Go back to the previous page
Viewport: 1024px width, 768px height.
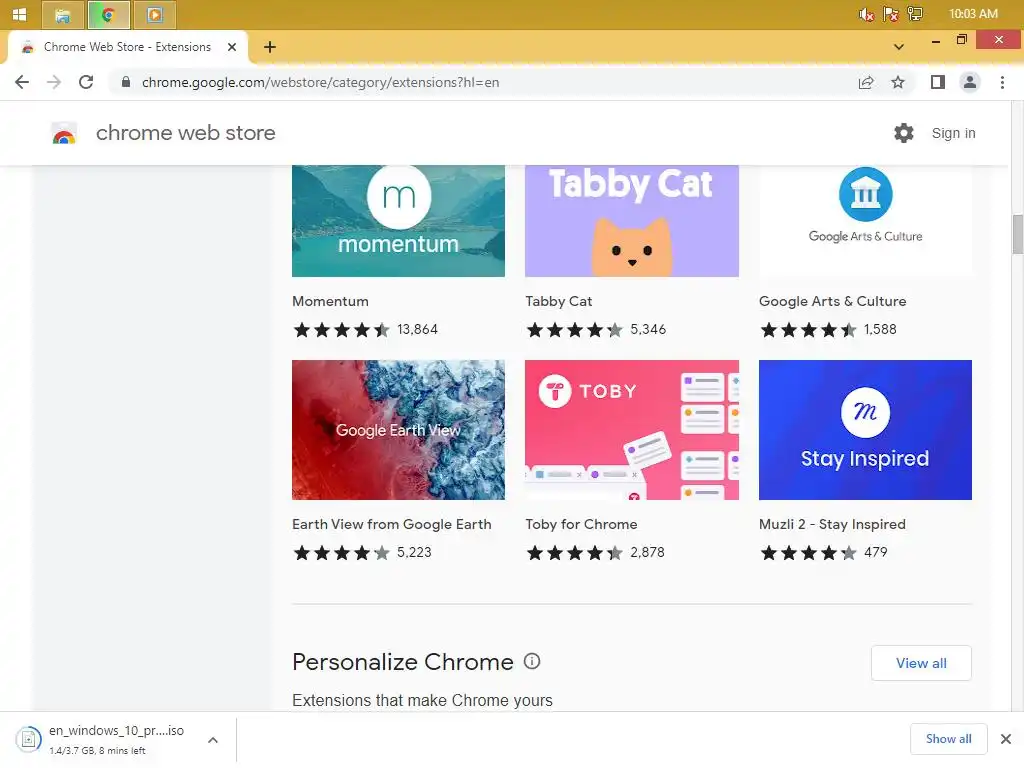pyautogui.click(x=22, y=82)
